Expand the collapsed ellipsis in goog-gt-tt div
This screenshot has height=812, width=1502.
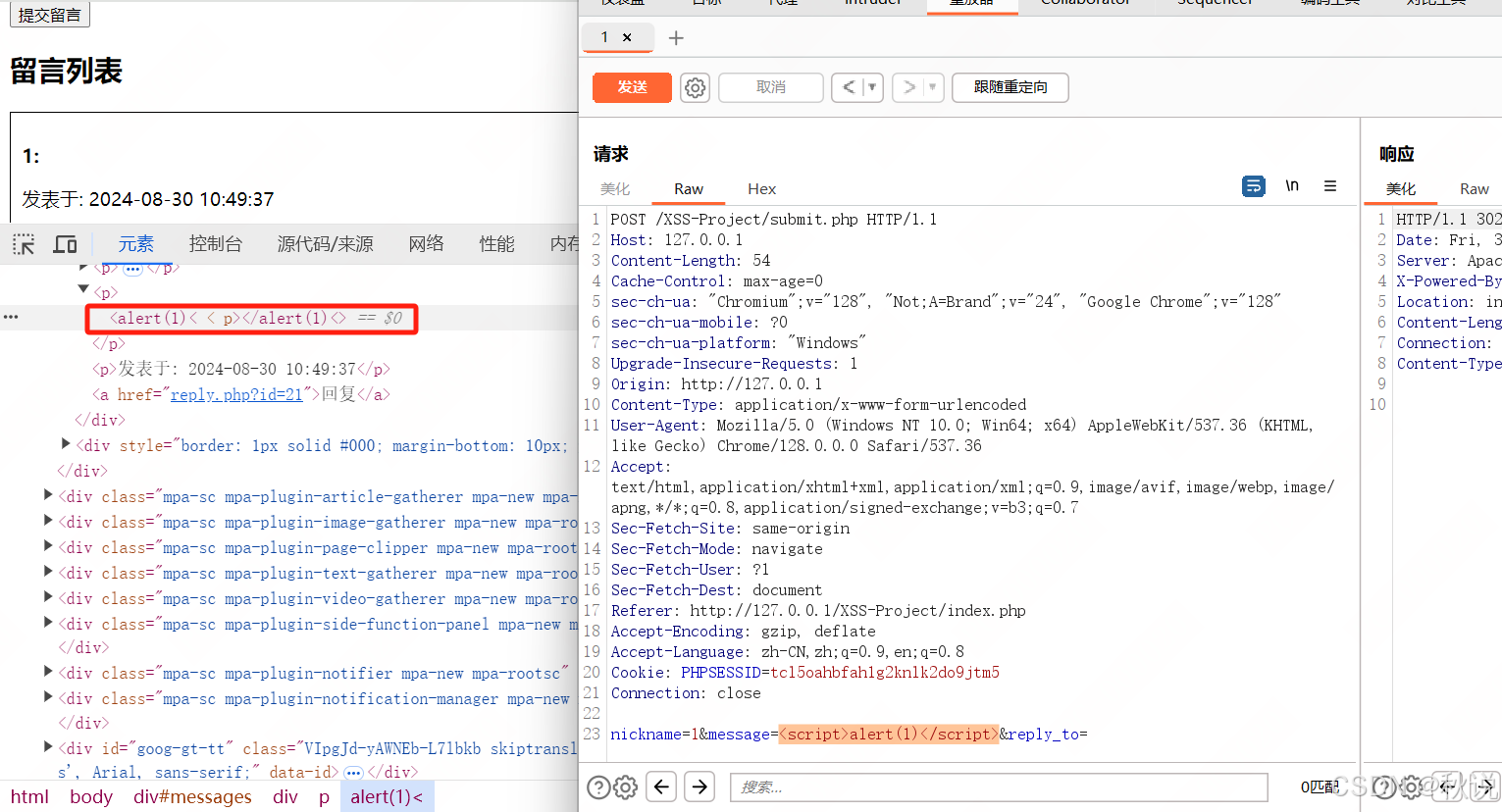click(x=354, y=773)
